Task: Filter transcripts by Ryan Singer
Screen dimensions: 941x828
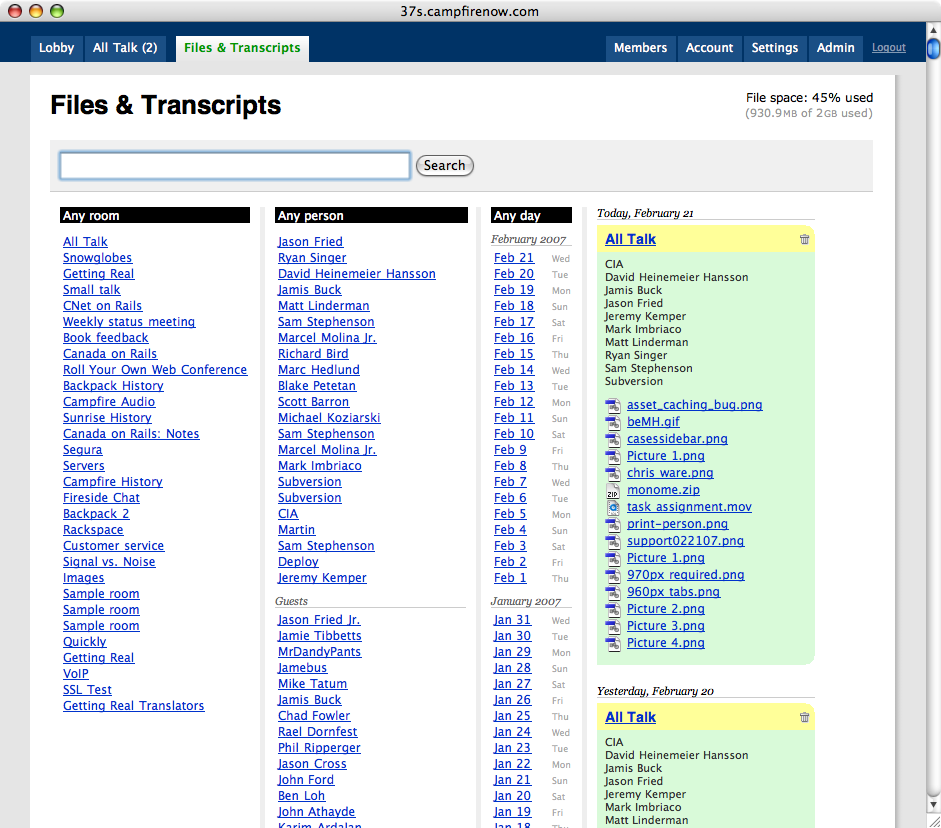Action: (312, 258)
